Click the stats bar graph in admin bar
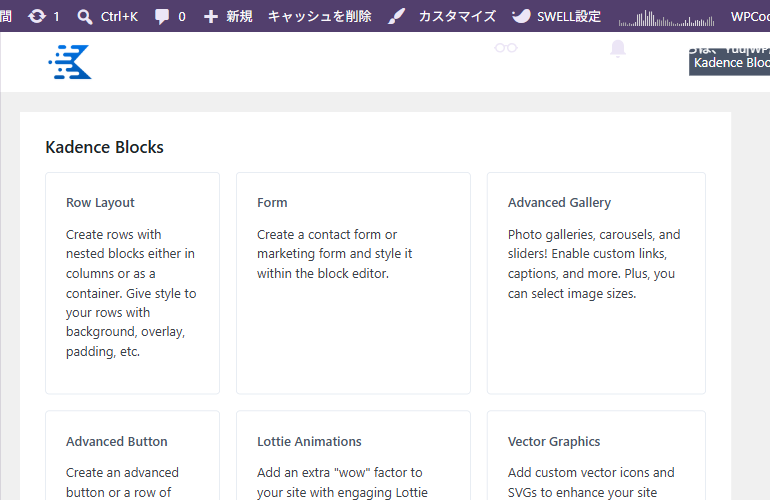Viewport: 770px width, 500px height. [x=666, y=18]
